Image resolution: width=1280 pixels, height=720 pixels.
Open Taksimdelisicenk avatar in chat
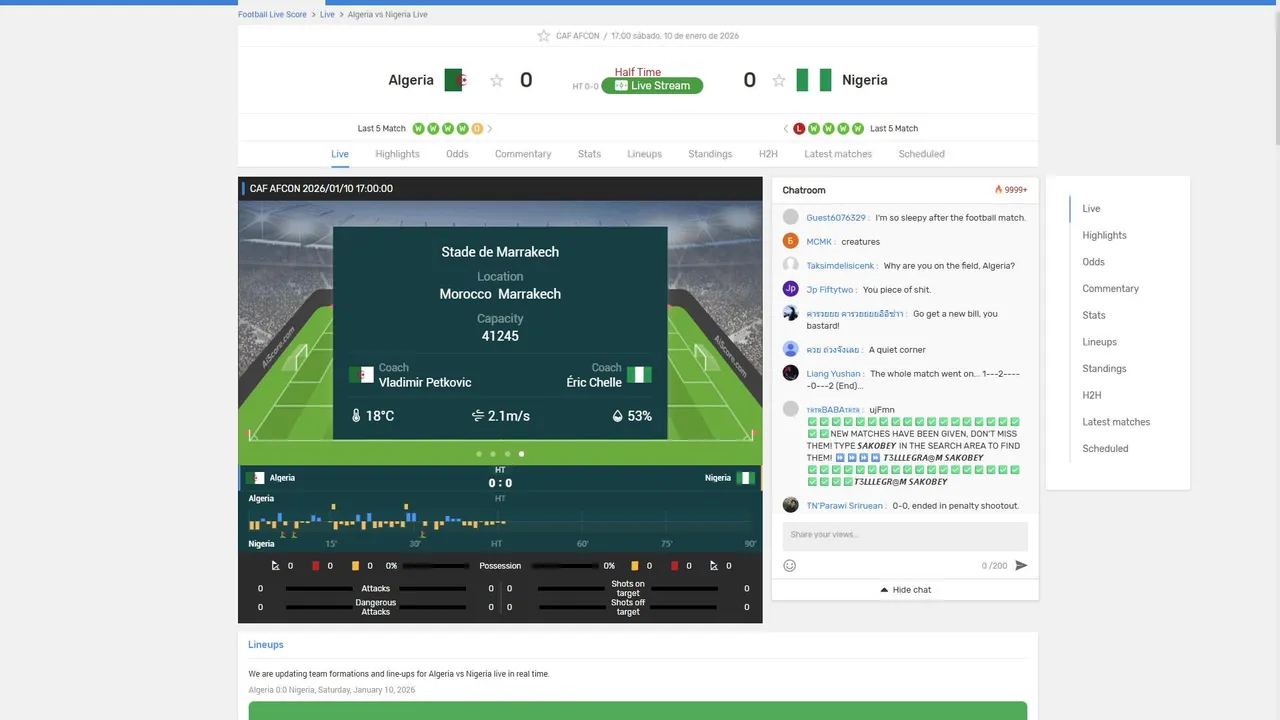click(791, 265)
